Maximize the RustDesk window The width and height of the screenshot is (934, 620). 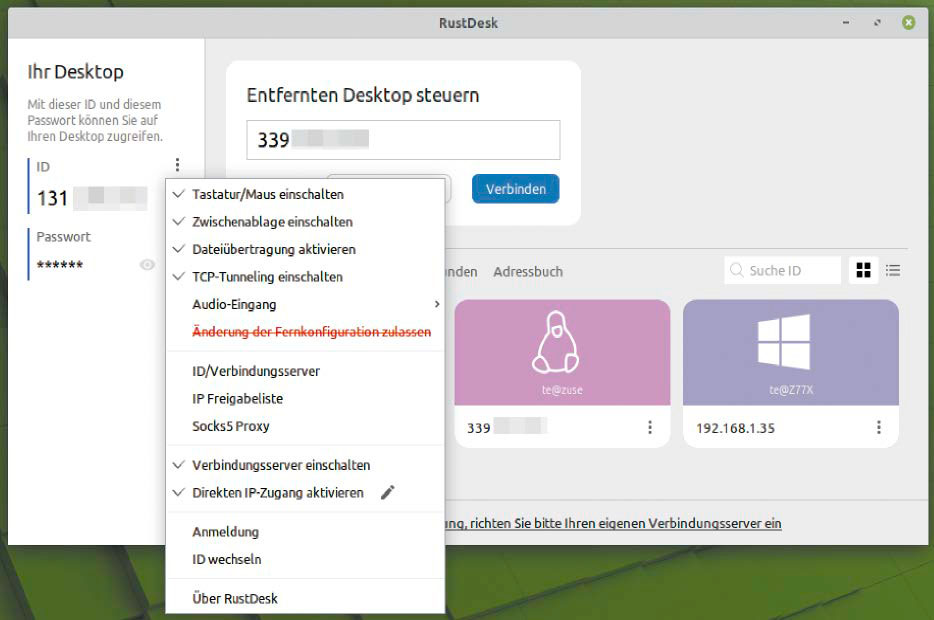coord(877,23)
